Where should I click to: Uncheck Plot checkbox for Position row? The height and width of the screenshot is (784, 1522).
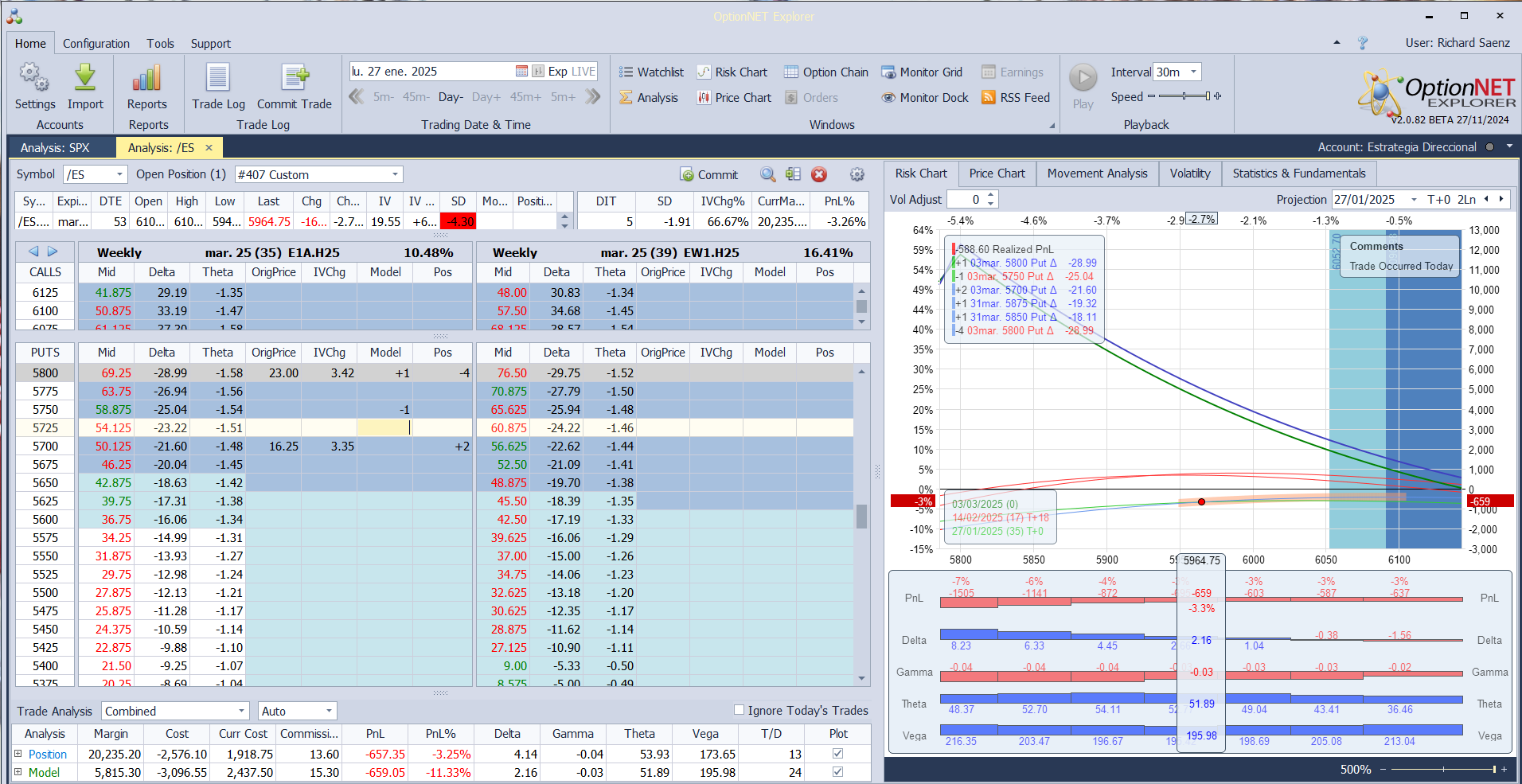[x=837, y=753]
